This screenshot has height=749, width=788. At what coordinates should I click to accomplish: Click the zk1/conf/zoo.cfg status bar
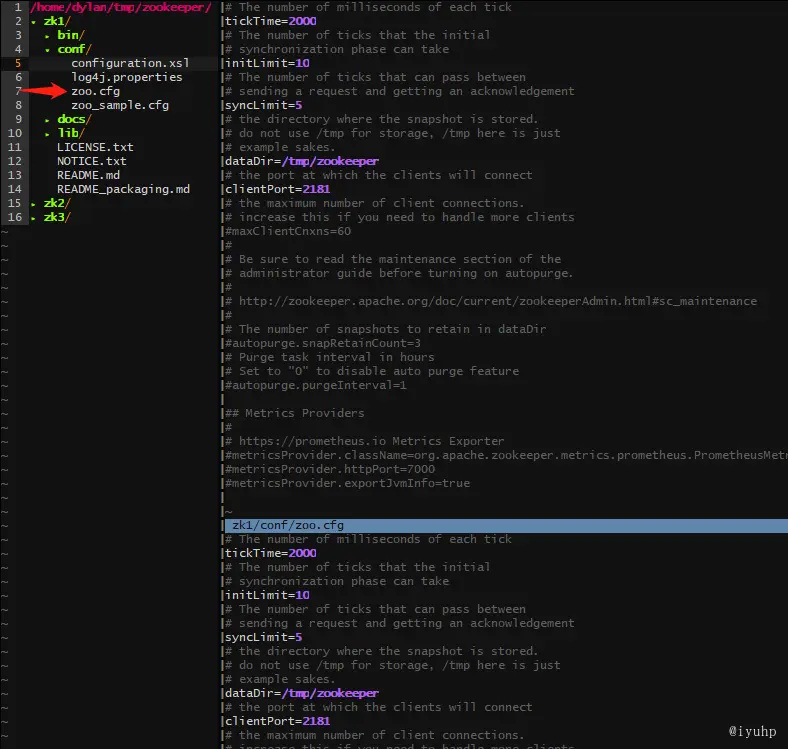coord(506,526)
